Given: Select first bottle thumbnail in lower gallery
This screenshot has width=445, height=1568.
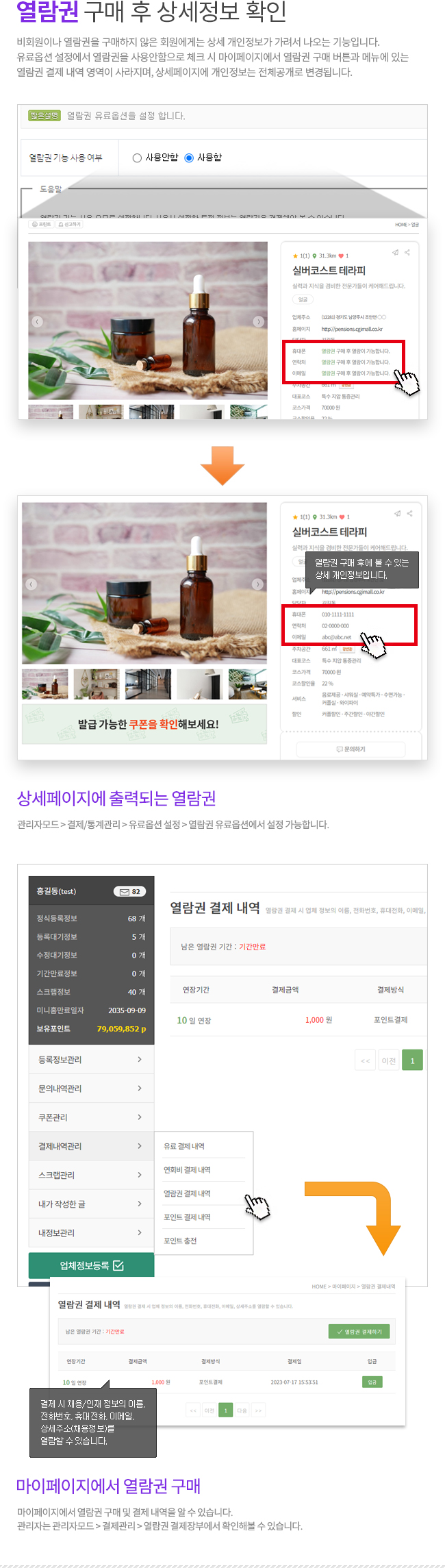Looking at the screenshot, I should pos(45,684).
